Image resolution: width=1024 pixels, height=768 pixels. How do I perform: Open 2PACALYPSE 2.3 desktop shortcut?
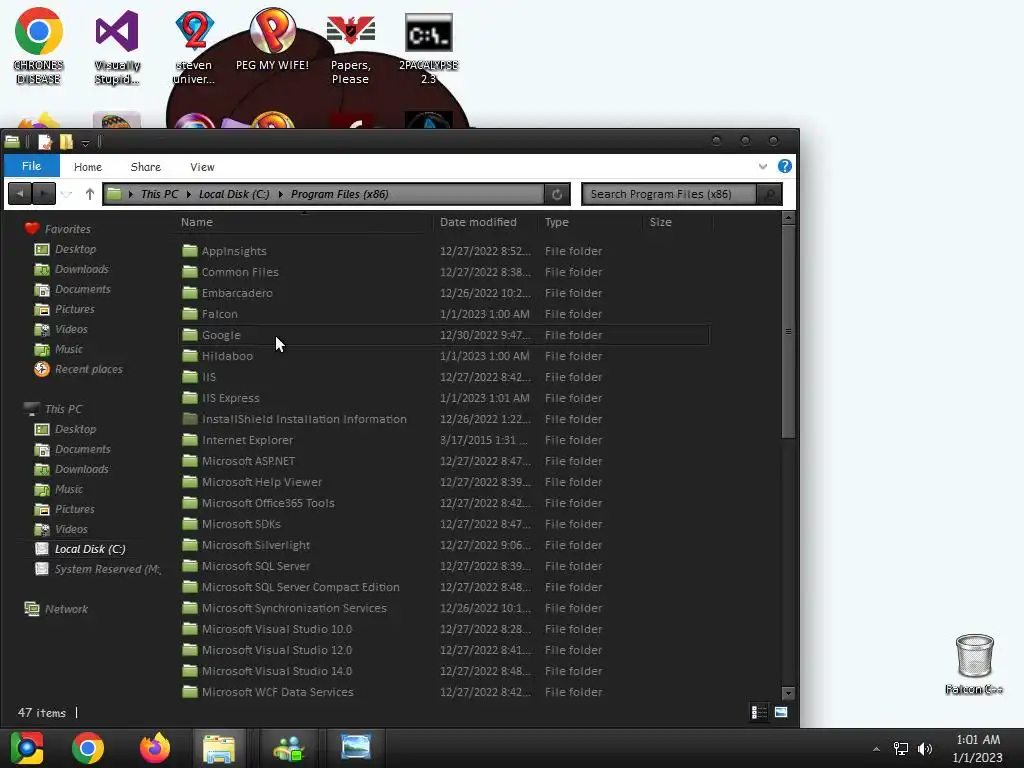click(428, 50)
